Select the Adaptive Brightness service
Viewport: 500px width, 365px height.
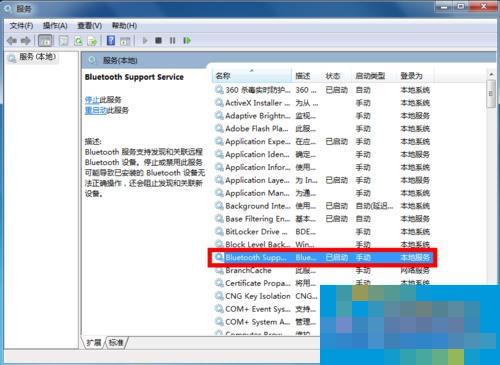(323, 116)
